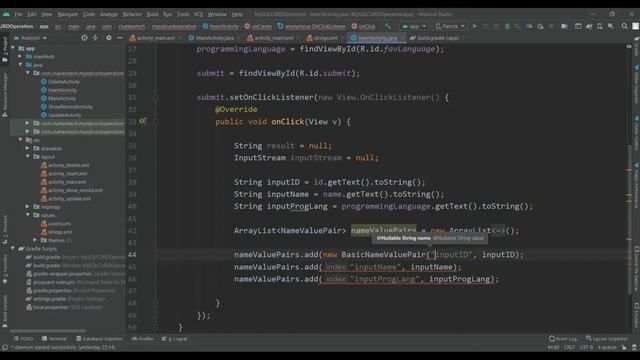
Task: Open the Terminal tool window button
Action: click(x=54, y=339)
